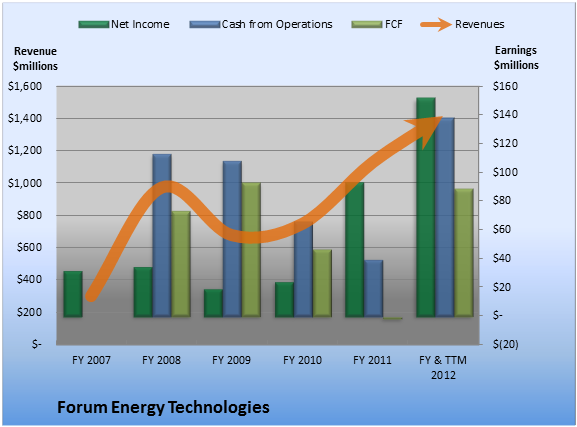
Task: Click the '$1,400' left axis value
Action: pos(25,118)
